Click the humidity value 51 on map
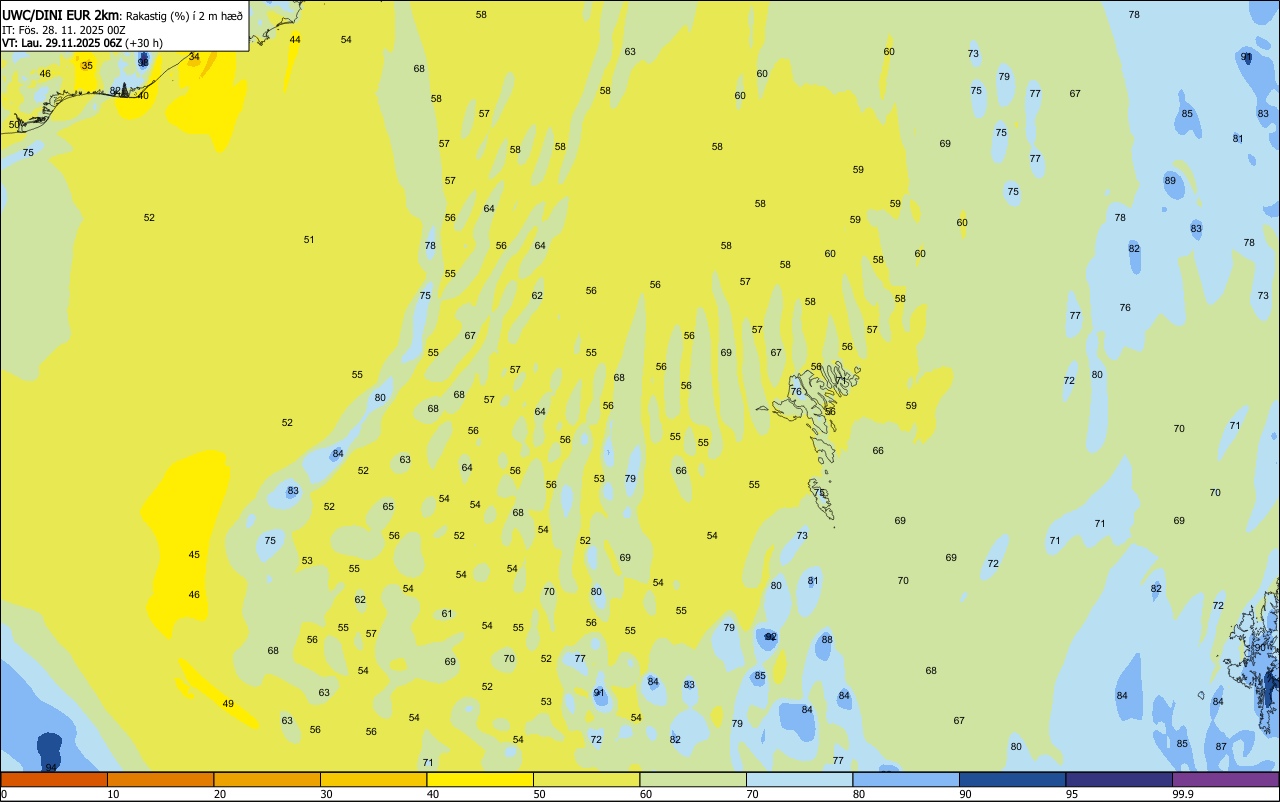1280x802 pixels. (x=309, y=239)
